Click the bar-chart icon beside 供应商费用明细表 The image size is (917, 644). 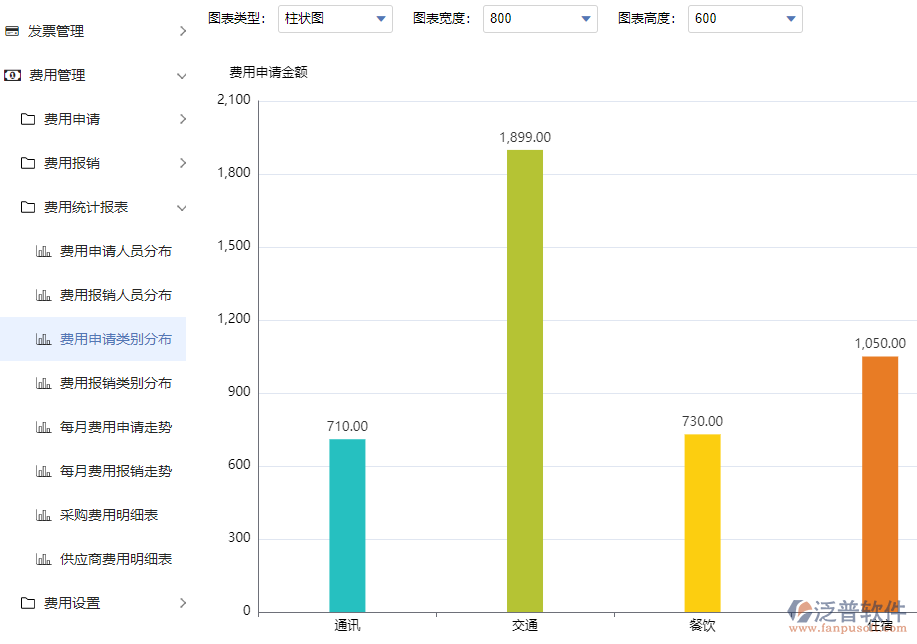pyautogui.click(x=44, y=559)
